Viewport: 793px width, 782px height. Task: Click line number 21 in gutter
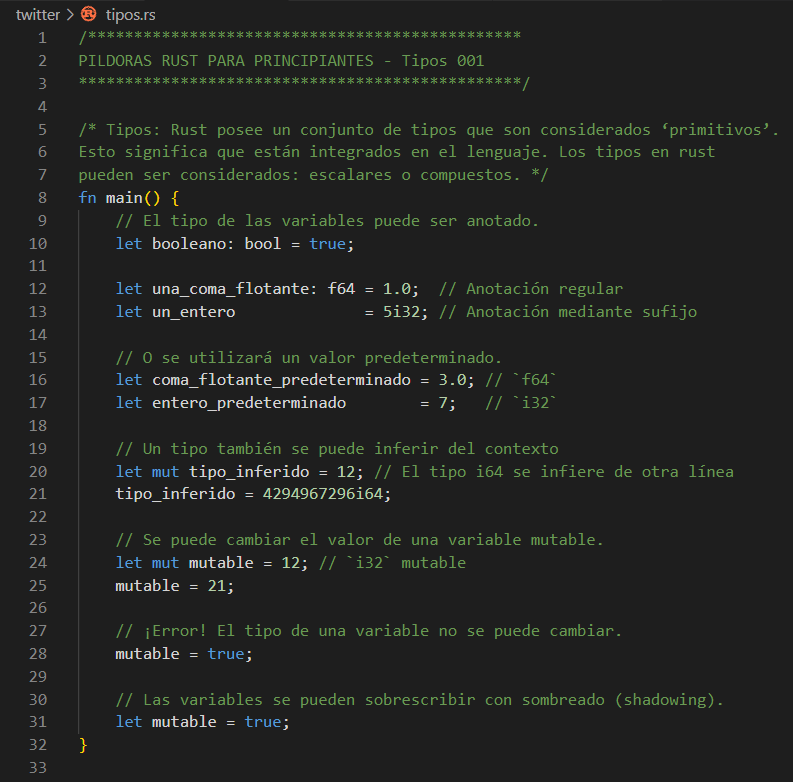(38, 494)
